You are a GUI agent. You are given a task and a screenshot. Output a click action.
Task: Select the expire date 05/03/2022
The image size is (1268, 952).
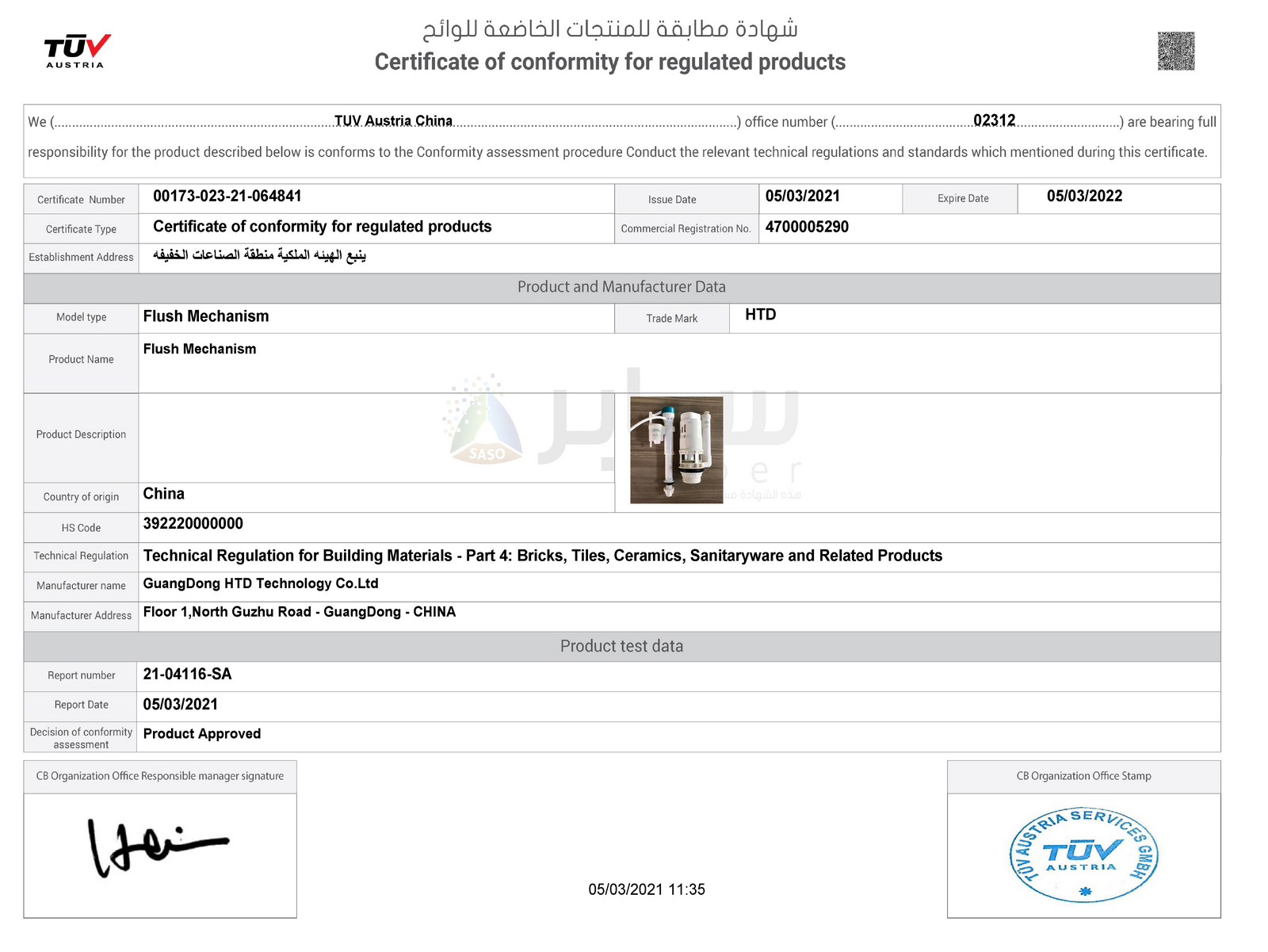(x=1084, y=197)
